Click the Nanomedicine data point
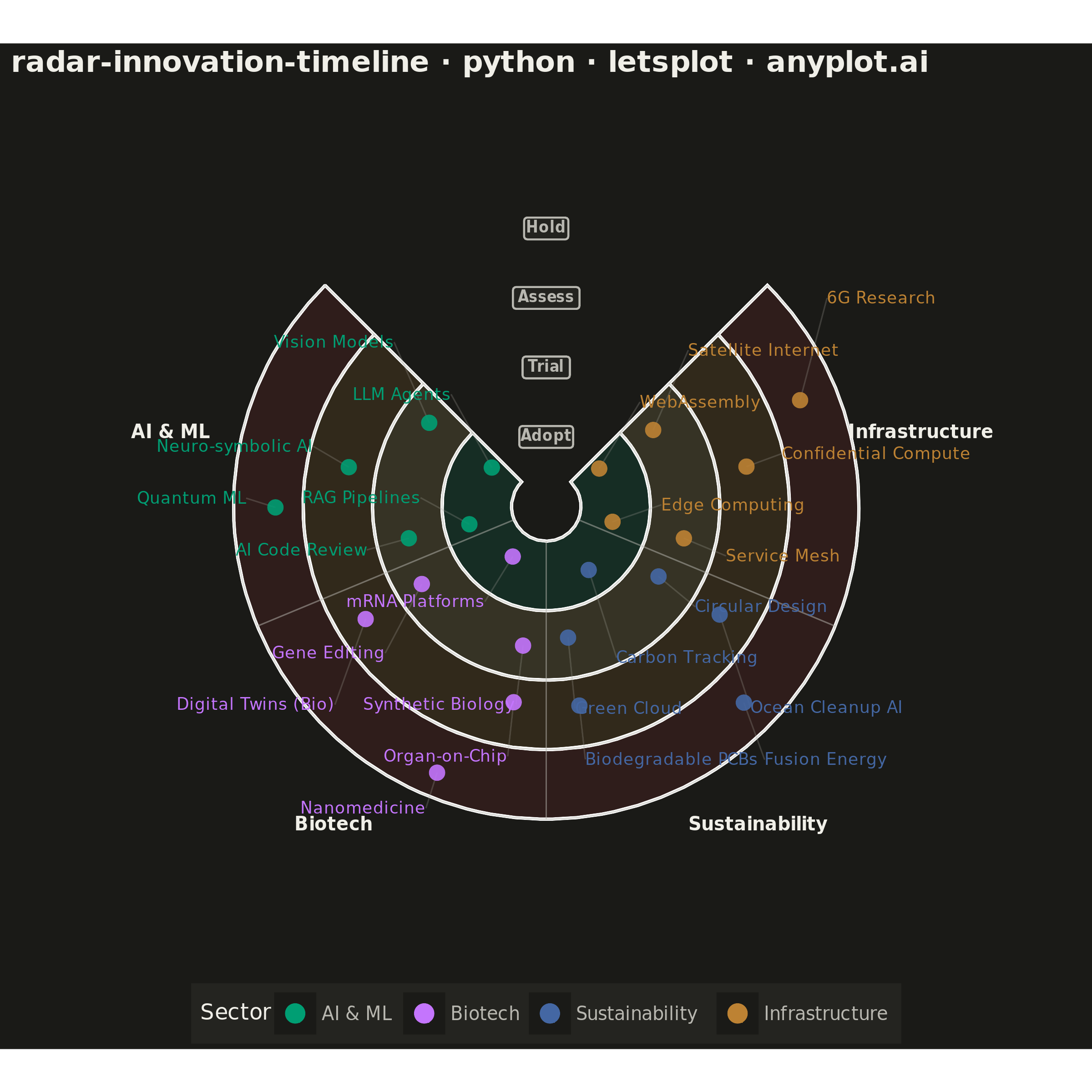This screenshot has width=1092, height=1092. coord(437,773)
